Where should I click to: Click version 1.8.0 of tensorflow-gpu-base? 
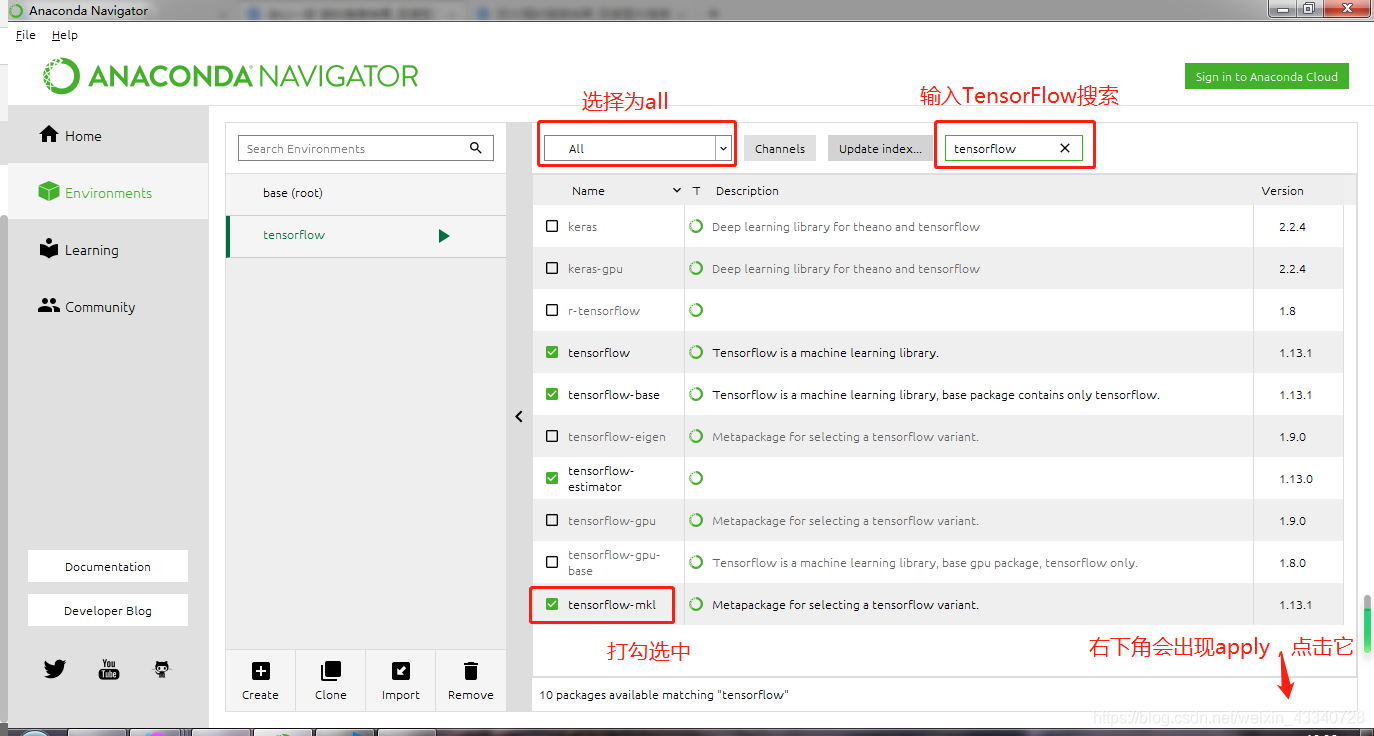1292,562
